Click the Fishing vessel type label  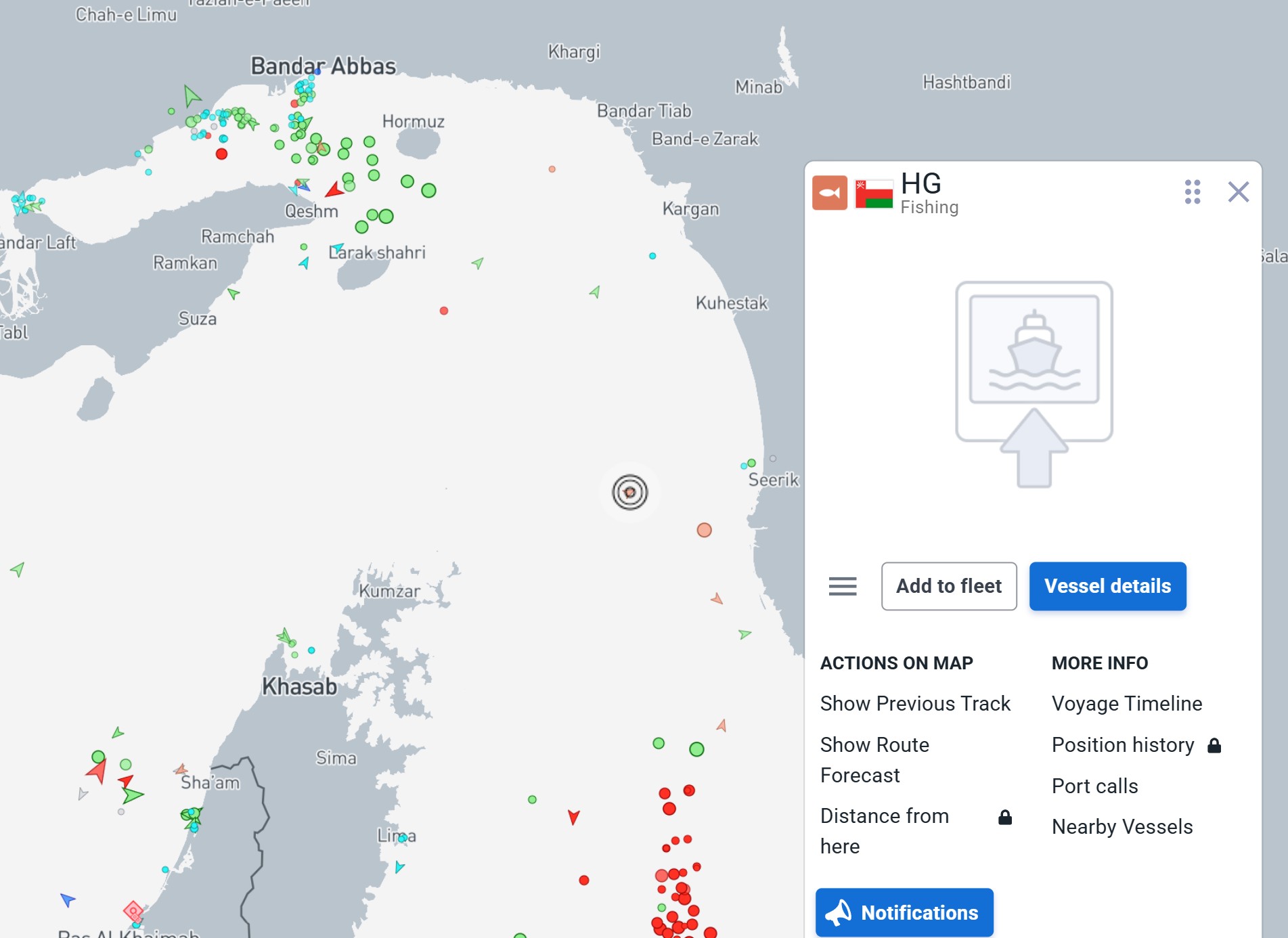929,207
